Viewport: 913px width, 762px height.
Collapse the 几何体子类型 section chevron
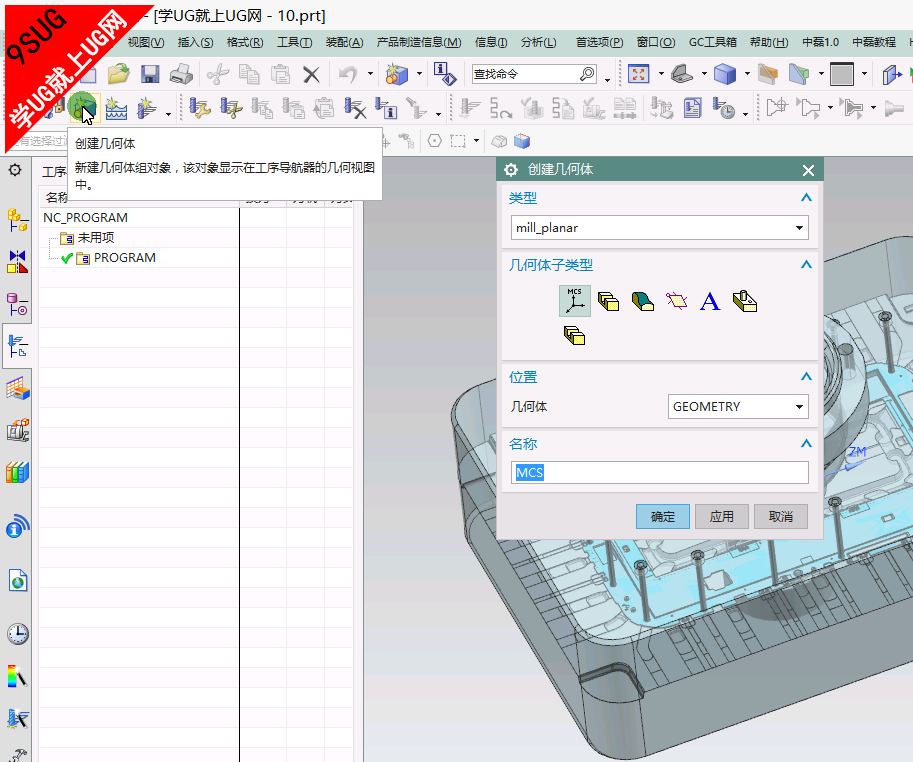[x=806, y=265]
